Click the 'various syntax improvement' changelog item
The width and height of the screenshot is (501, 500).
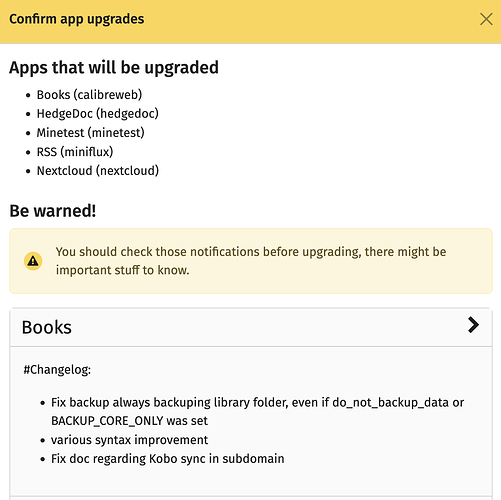[129, 440]
